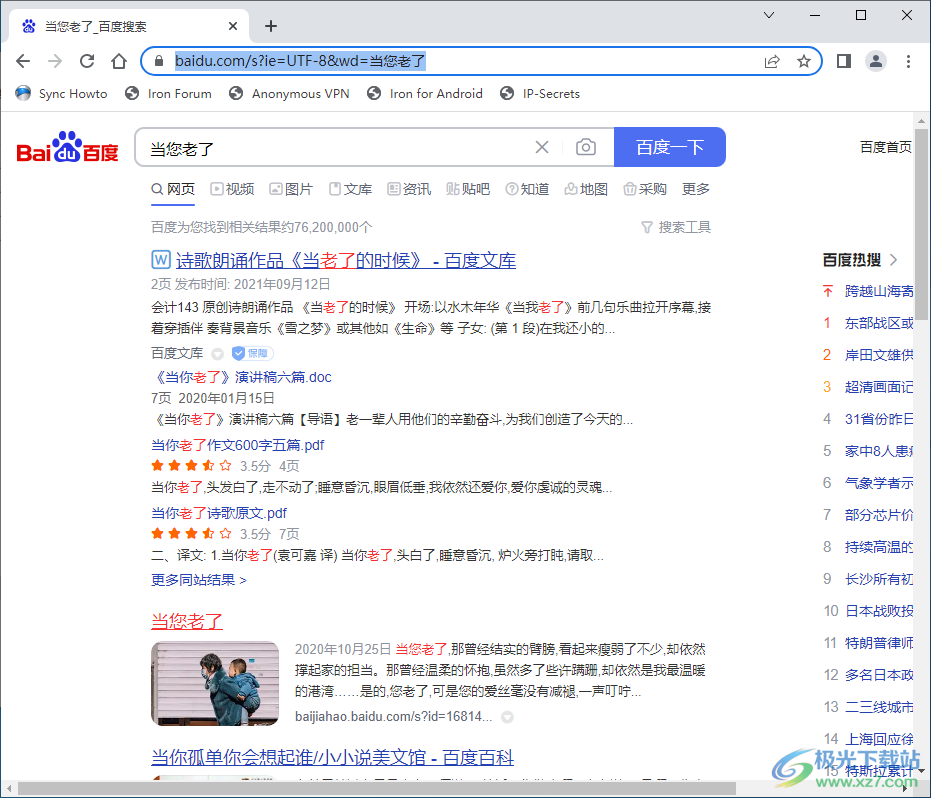This screenshot has height=798, width=931.
Task: Open hot search item 日本战败
Action: pos(879,611)
